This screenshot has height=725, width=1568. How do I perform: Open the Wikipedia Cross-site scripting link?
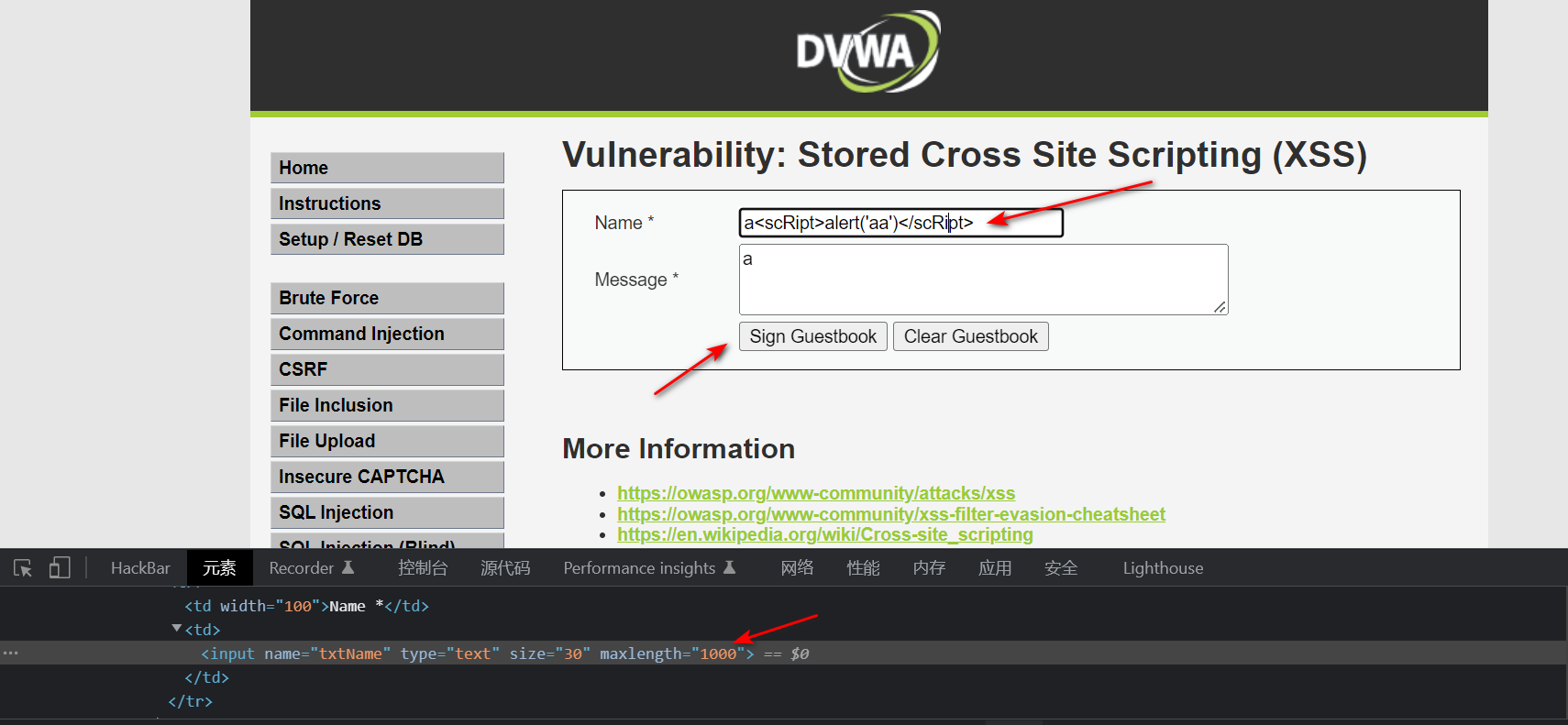(824, 534)
